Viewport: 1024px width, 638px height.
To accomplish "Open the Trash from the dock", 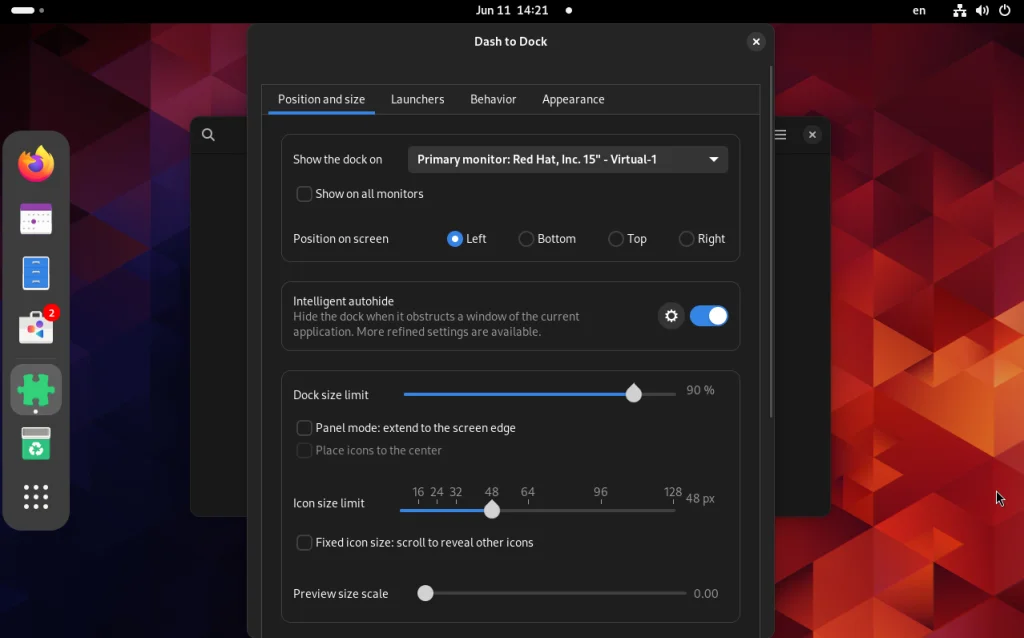I will [x=36, y=444].
